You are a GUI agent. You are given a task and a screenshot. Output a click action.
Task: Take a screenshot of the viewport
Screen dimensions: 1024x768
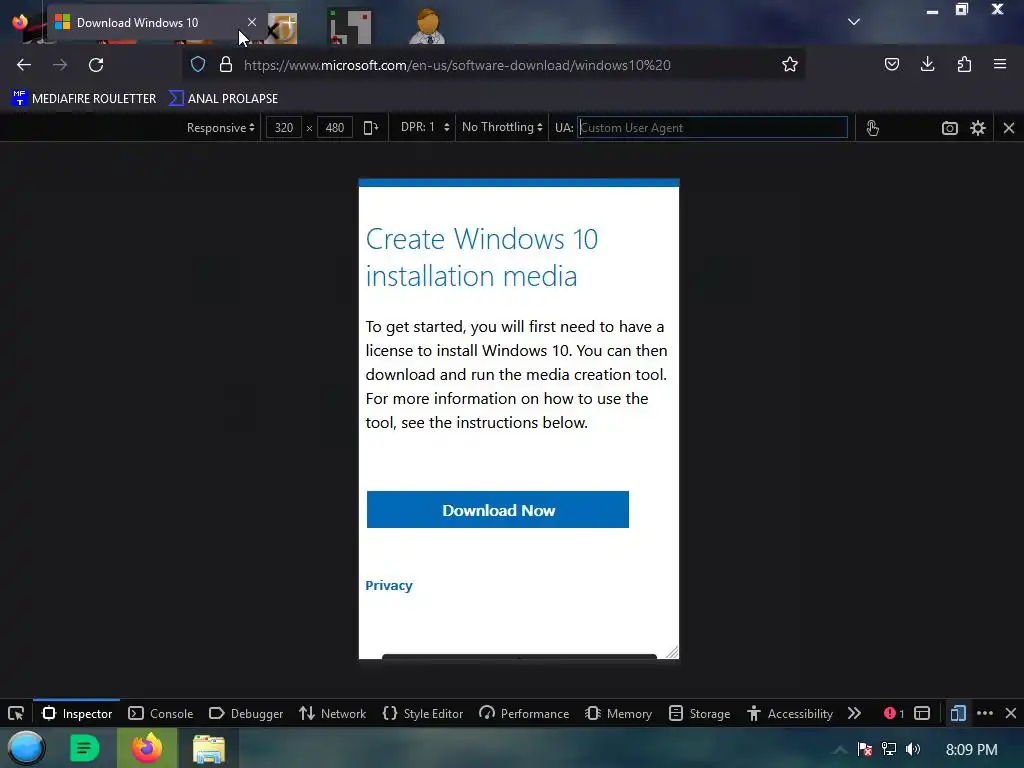pyautogui.click(x=950, y=128)
